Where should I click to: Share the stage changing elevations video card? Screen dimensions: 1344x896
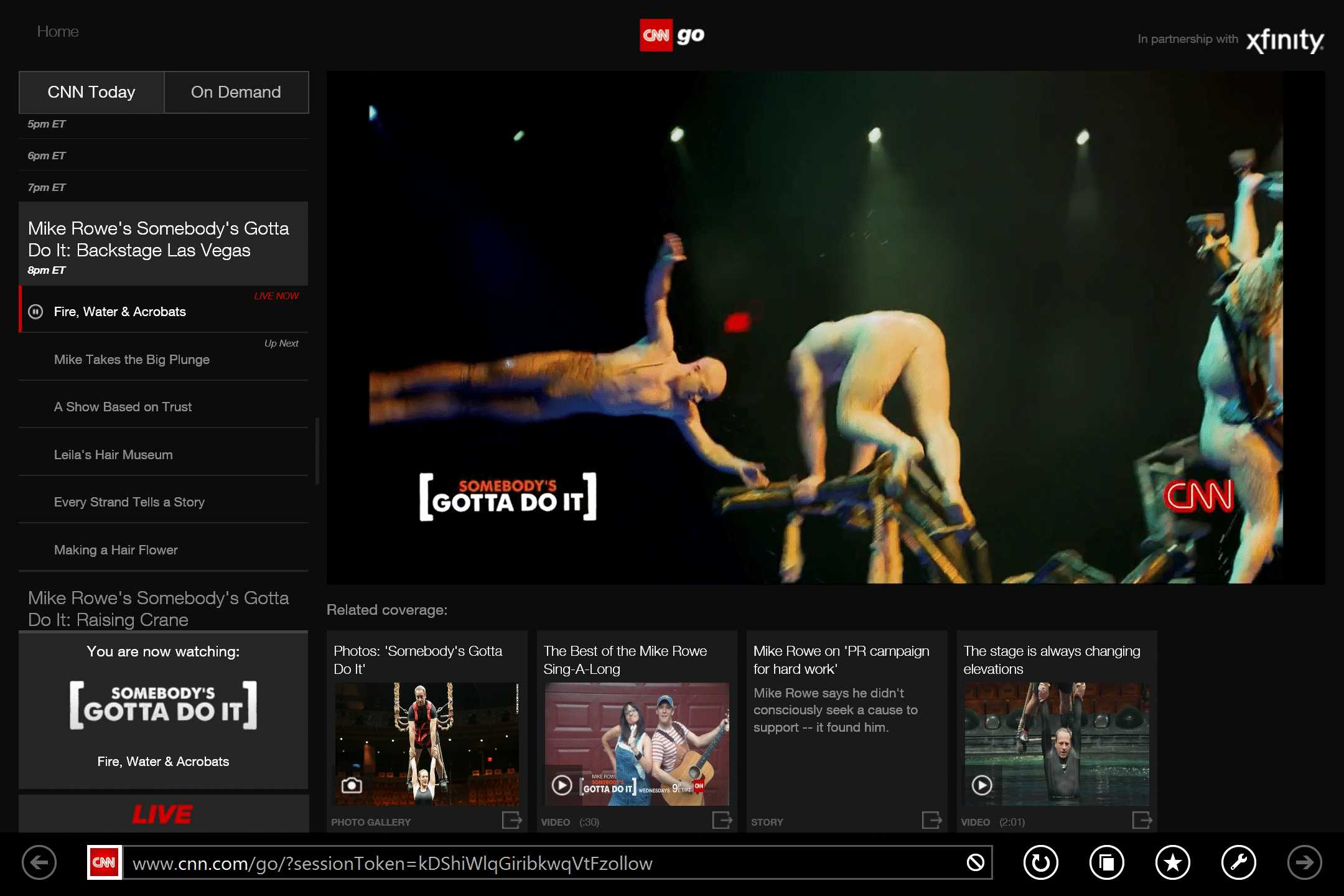pos(1142,821)
